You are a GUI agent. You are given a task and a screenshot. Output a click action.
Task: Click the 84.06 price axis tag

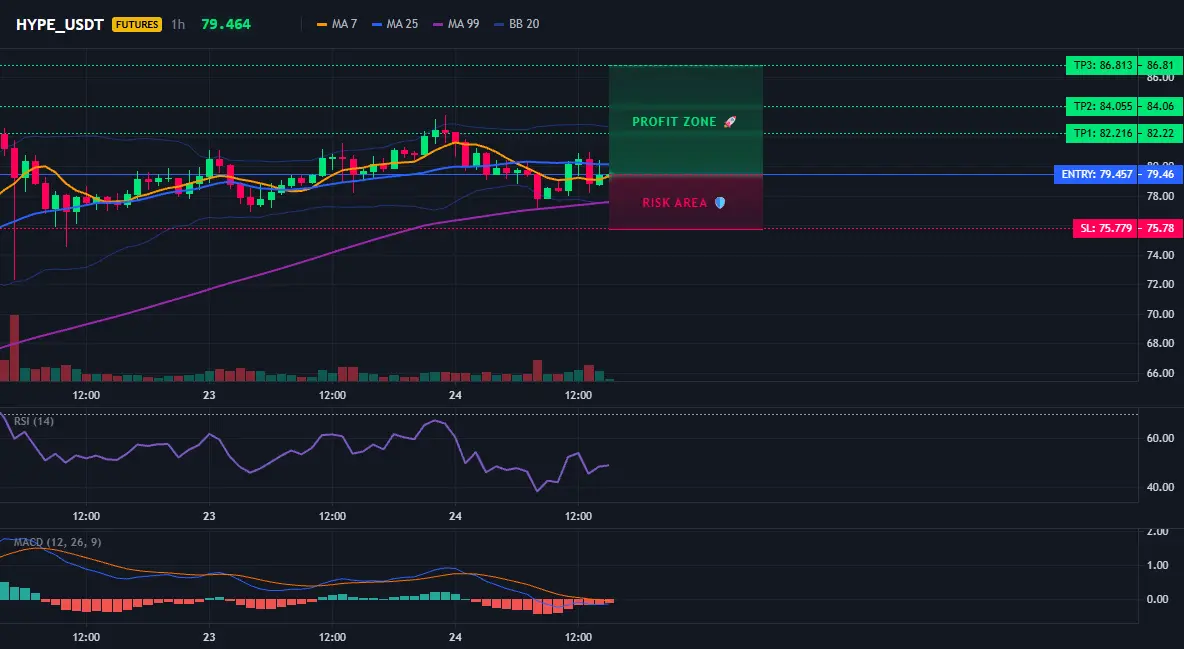pos(1161,107)
